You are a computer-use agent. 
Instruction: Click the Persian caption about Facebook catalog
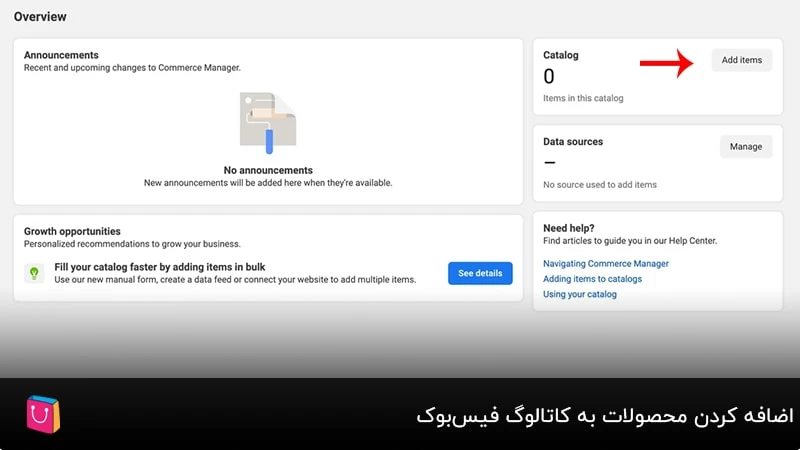point(605,415)
